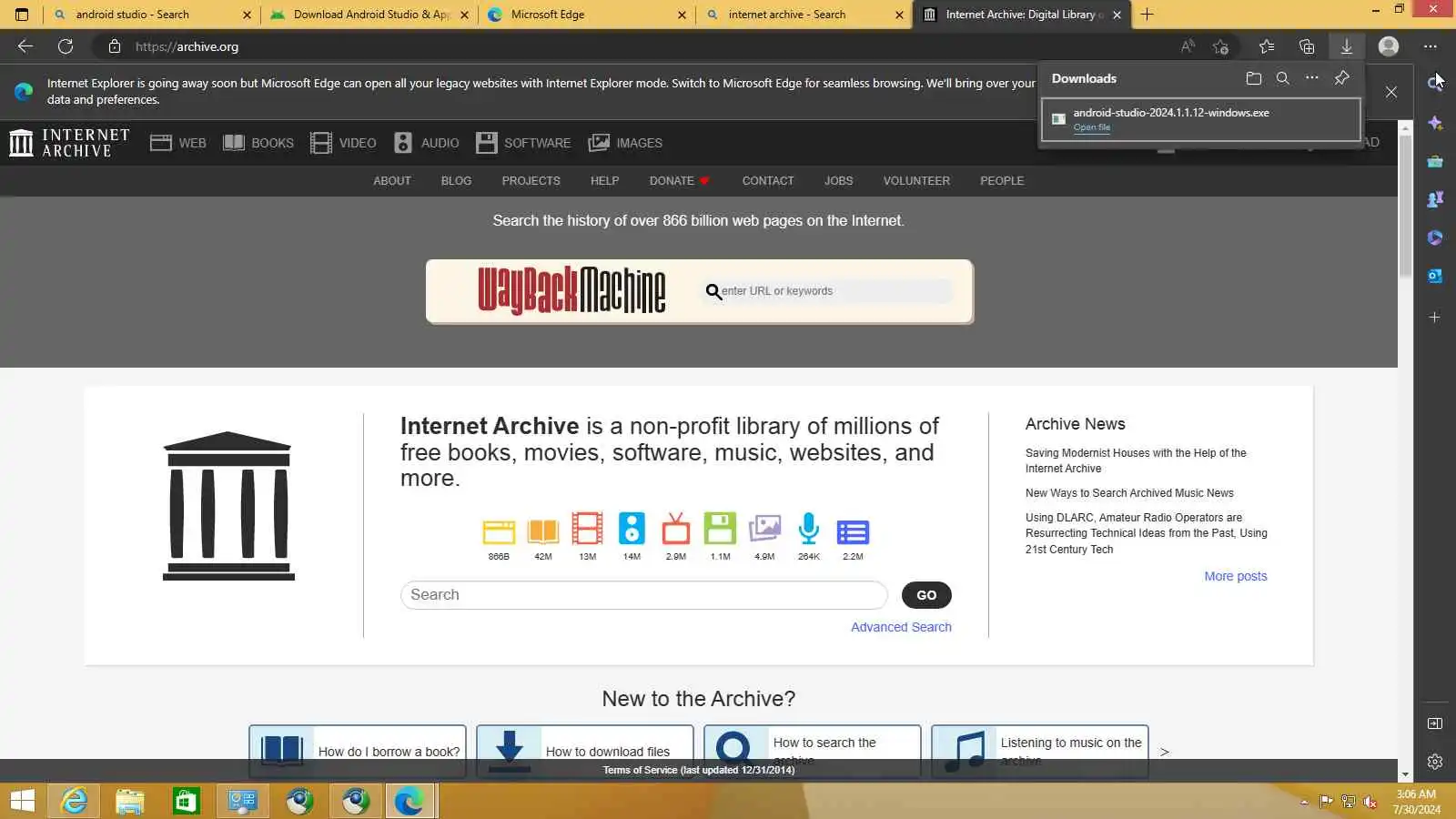The image size is (1456, 819).
Task: Open the BOOKS section
Action: point(258,143)
